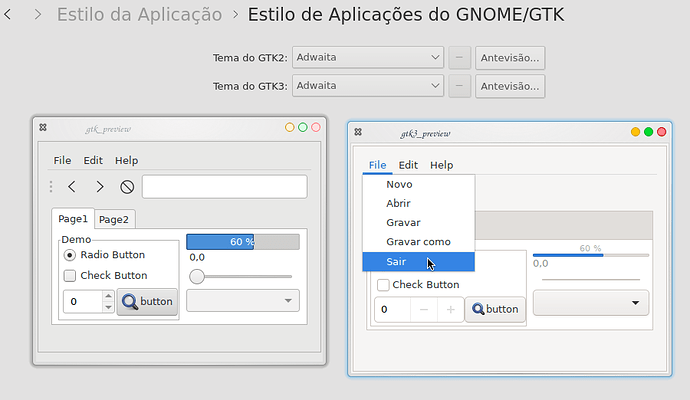Click the 60 % progress bar in gtk3_preview

point(591,255)
